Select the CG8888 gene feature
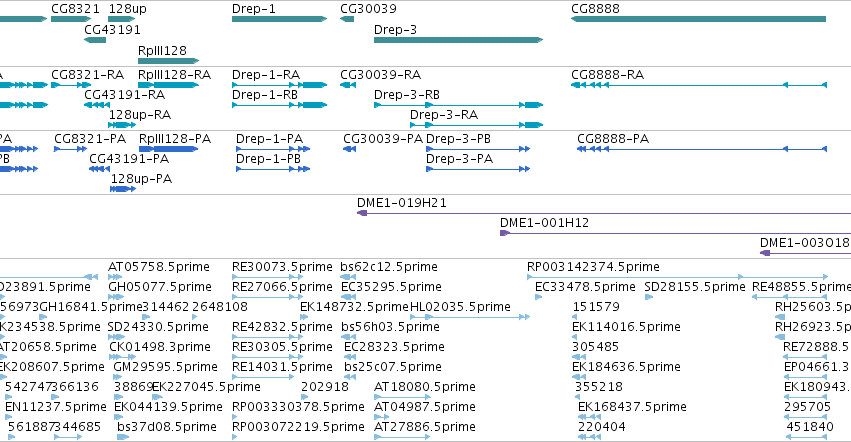 coord(698,19)
